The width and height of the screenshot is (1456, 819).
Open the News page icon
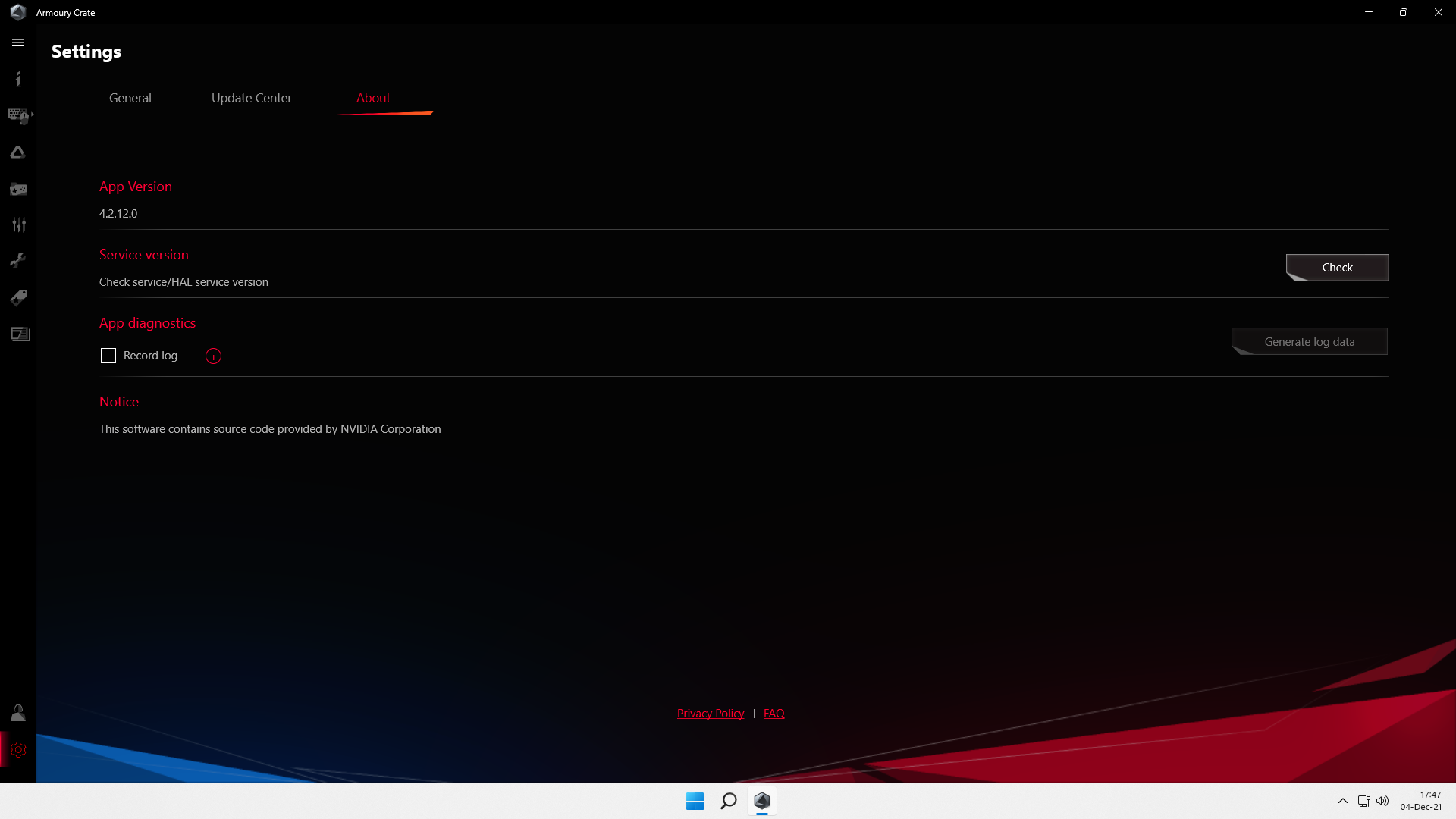[19, 334]
